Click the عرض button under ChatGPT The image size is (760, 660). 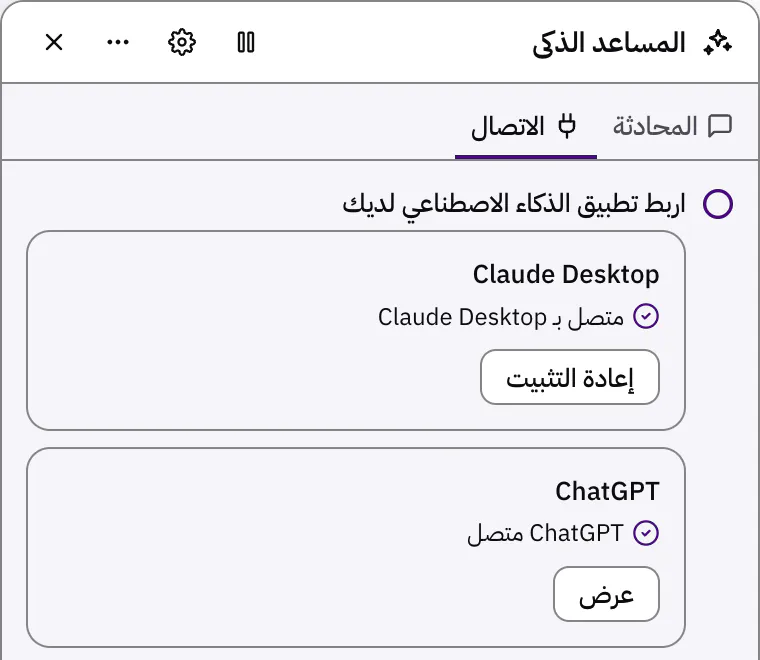tap(606, 594)
